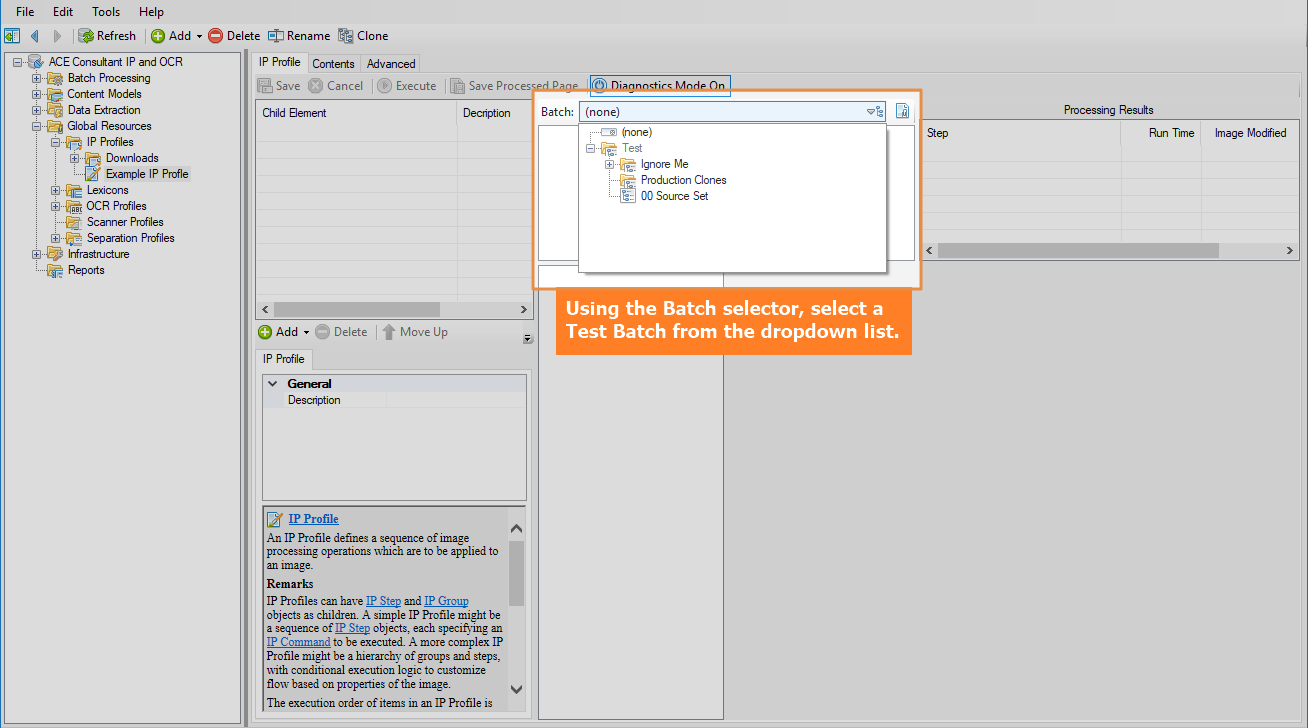
Task: Select 00 Source Set in batch dropdown
Action: tap(675, 196)
